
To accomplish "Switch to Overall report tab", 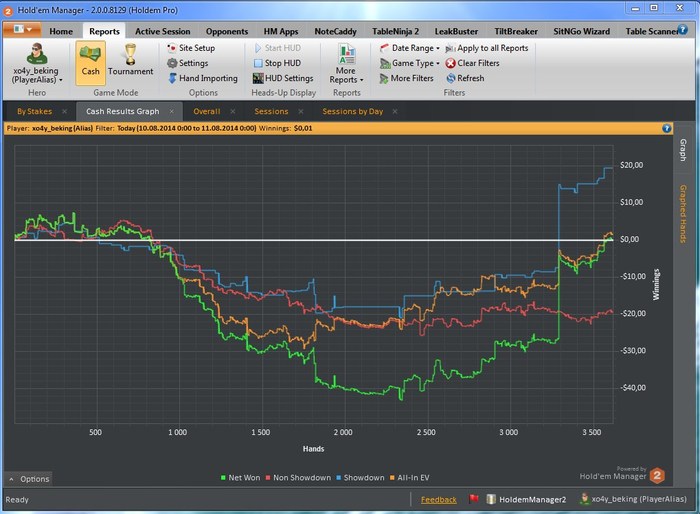I will pos(207,111).
